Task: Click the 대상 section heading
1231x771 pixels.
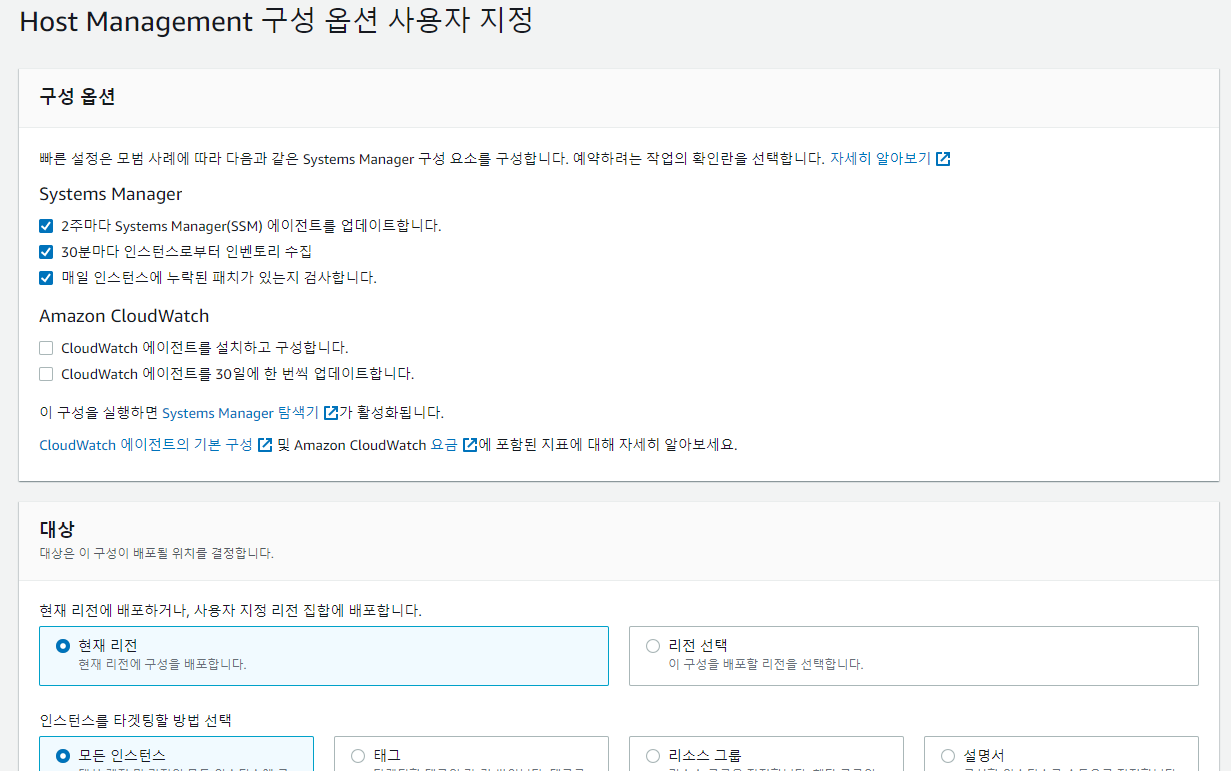Action: pos(57,529)
